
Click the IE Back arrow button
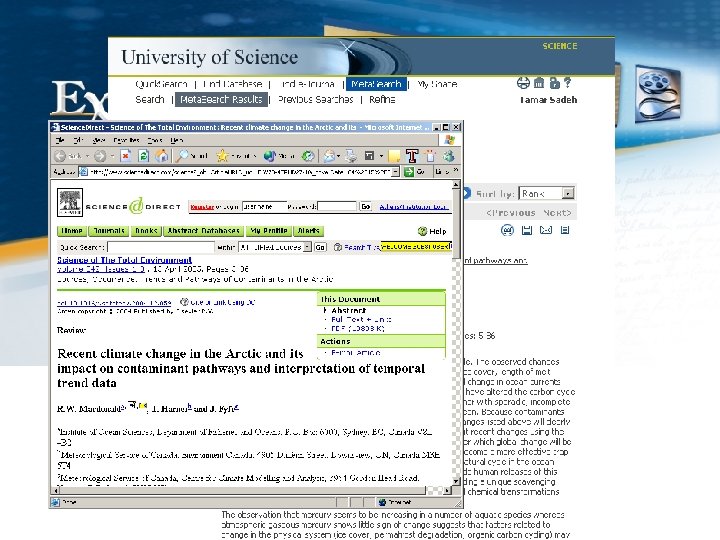(60, 156)
